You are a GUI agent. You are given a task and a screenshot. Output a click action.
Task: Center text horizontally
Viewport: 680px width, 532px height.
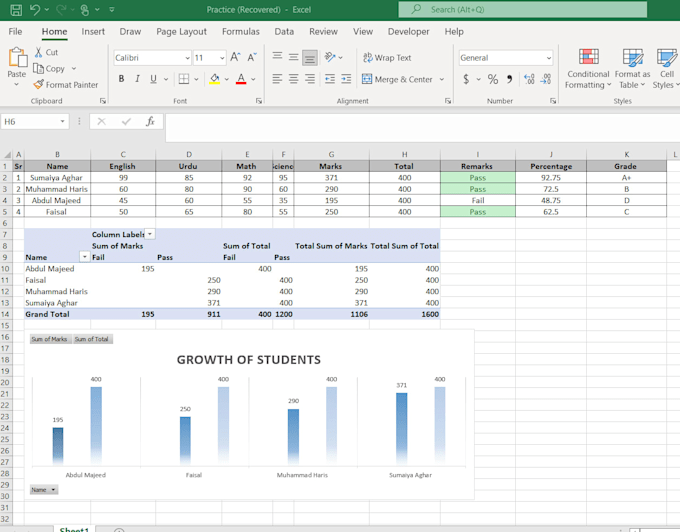pyautogui.click(x=294, y=79)
